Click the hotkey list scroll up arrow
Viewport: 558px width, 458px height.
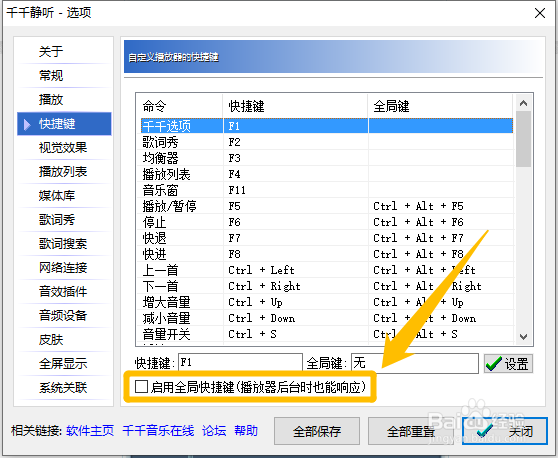coord(523,103)
